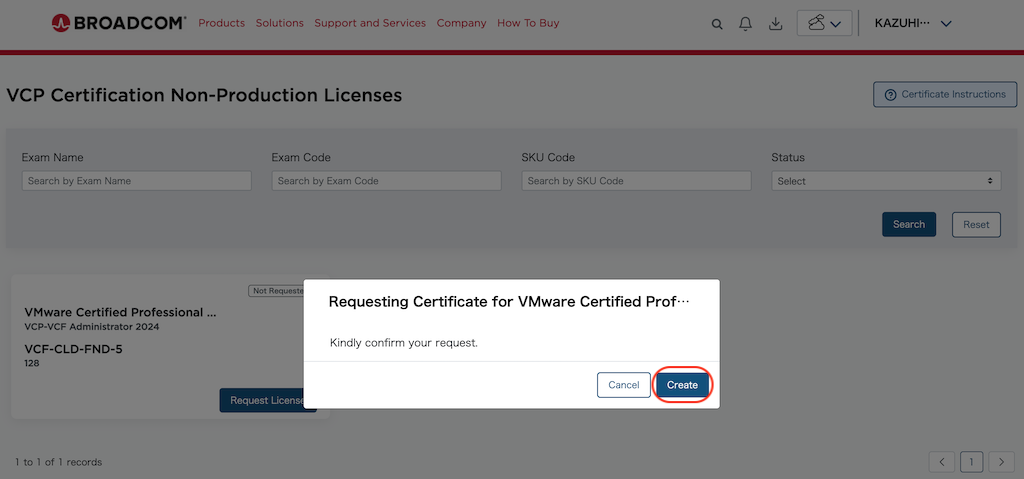
Task: Click Cancel in confirmation dialog
Action: pyautogui.click(x=624, y=385)
